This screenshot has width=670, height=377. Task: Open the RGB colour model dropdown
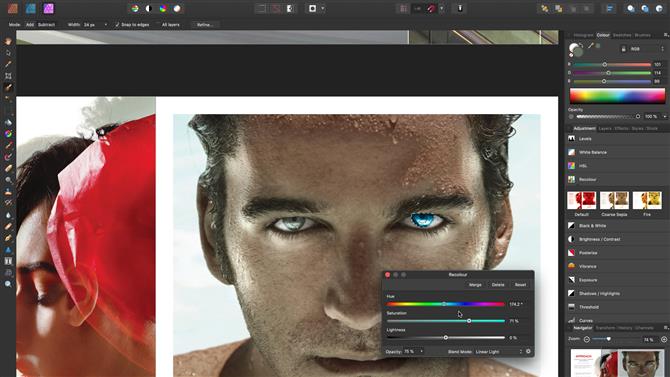[646, 49]
